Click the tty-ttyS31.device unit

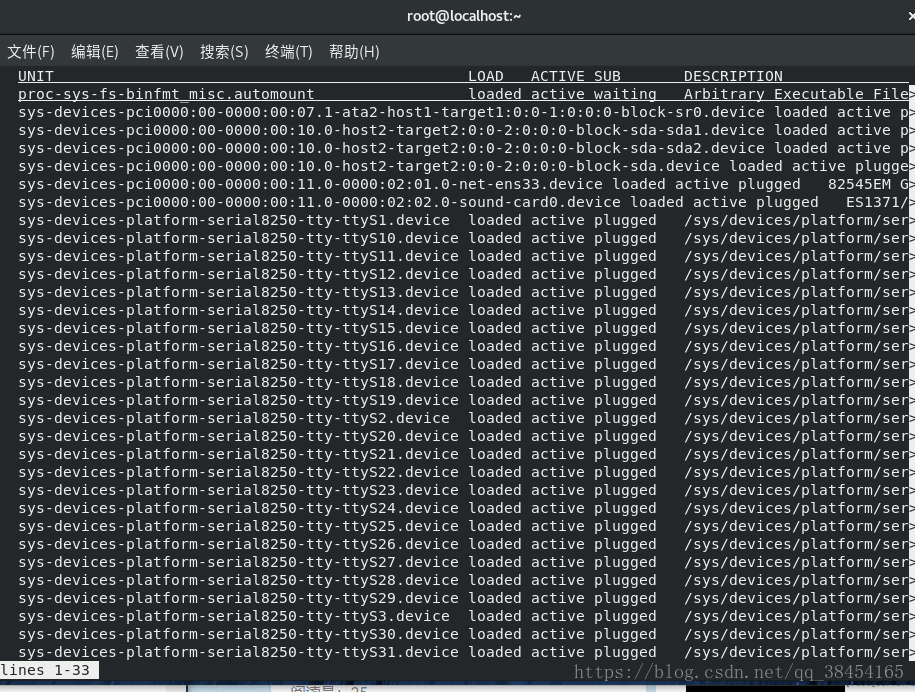tap(238, 652)
